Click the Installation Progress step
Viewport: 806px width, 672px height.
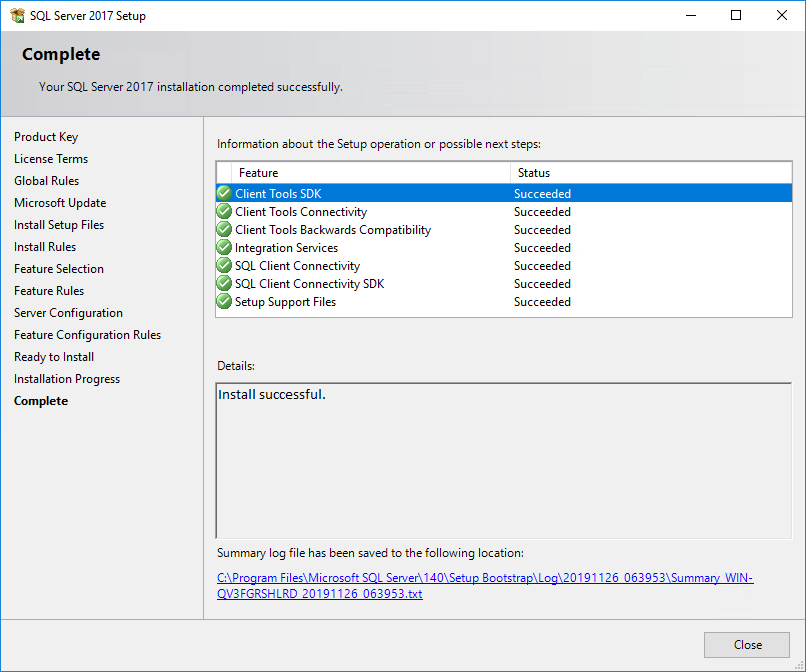pyautogui.click(x=67, y=379)
